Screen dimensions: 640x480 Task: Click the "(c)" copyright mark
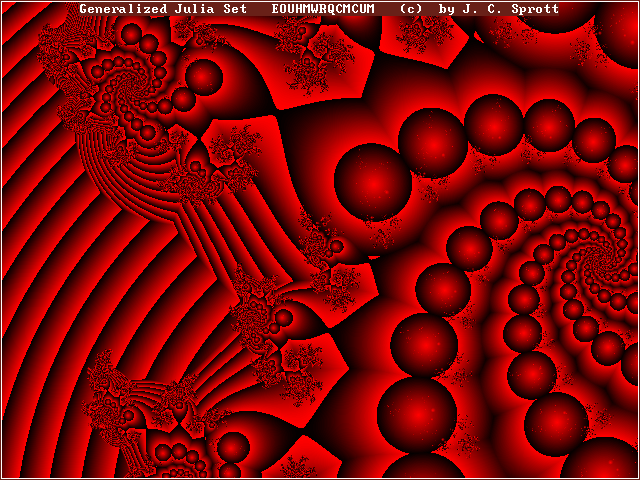pos(411,9)
